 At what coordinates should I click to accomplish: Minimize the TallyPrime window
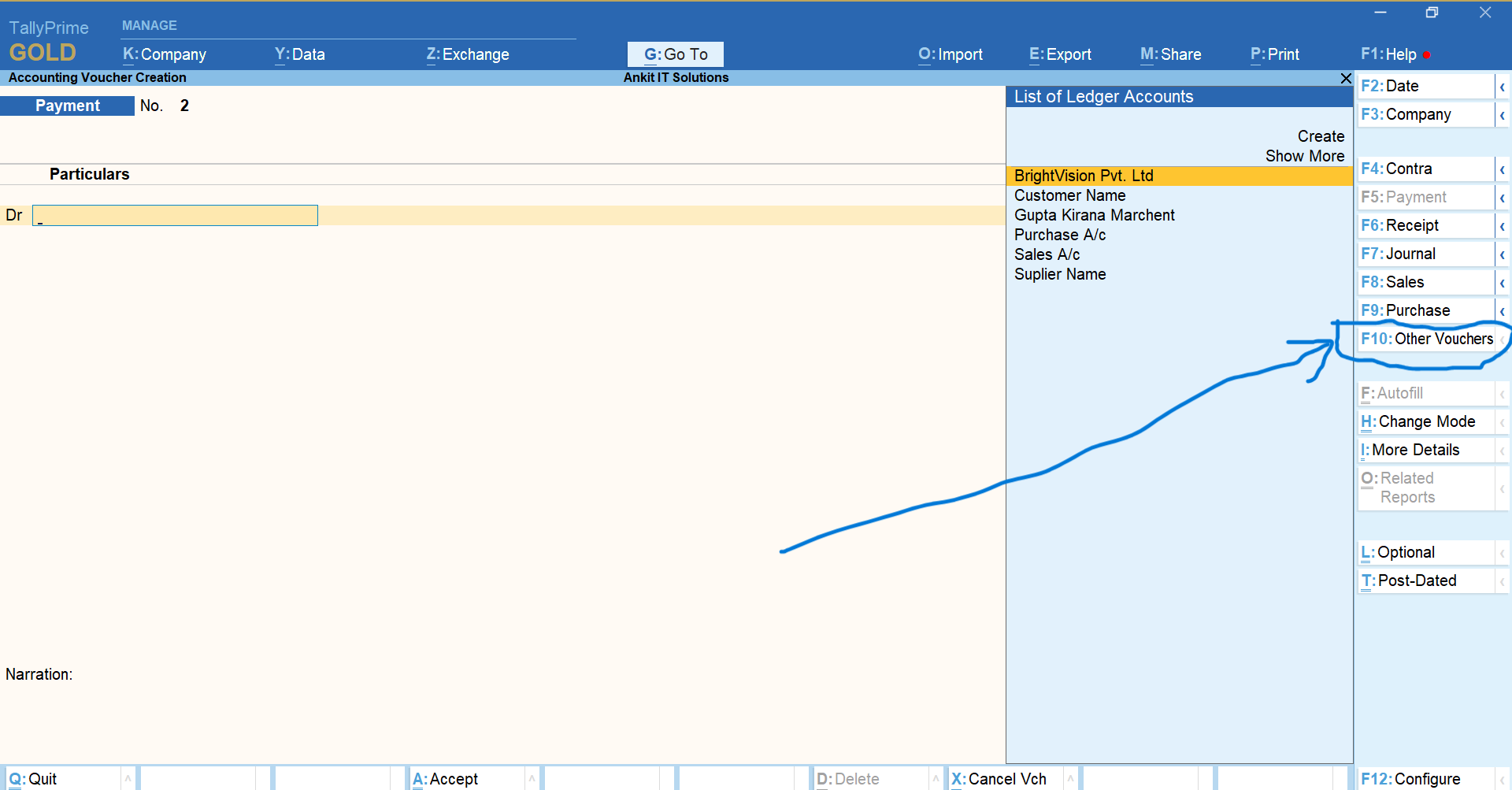pos(1380,13)
